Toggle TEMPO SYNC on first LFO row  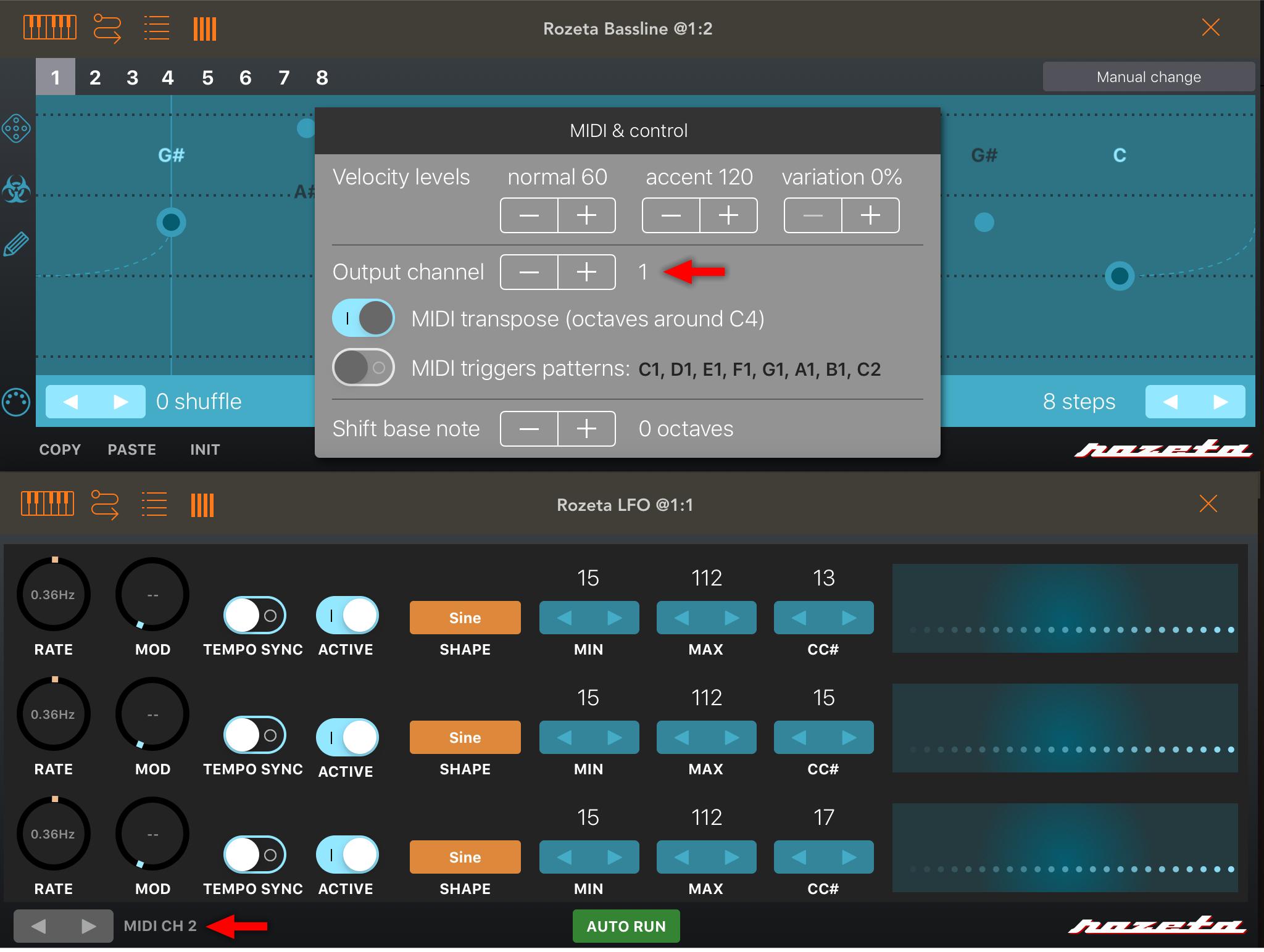tap(254, 615)
